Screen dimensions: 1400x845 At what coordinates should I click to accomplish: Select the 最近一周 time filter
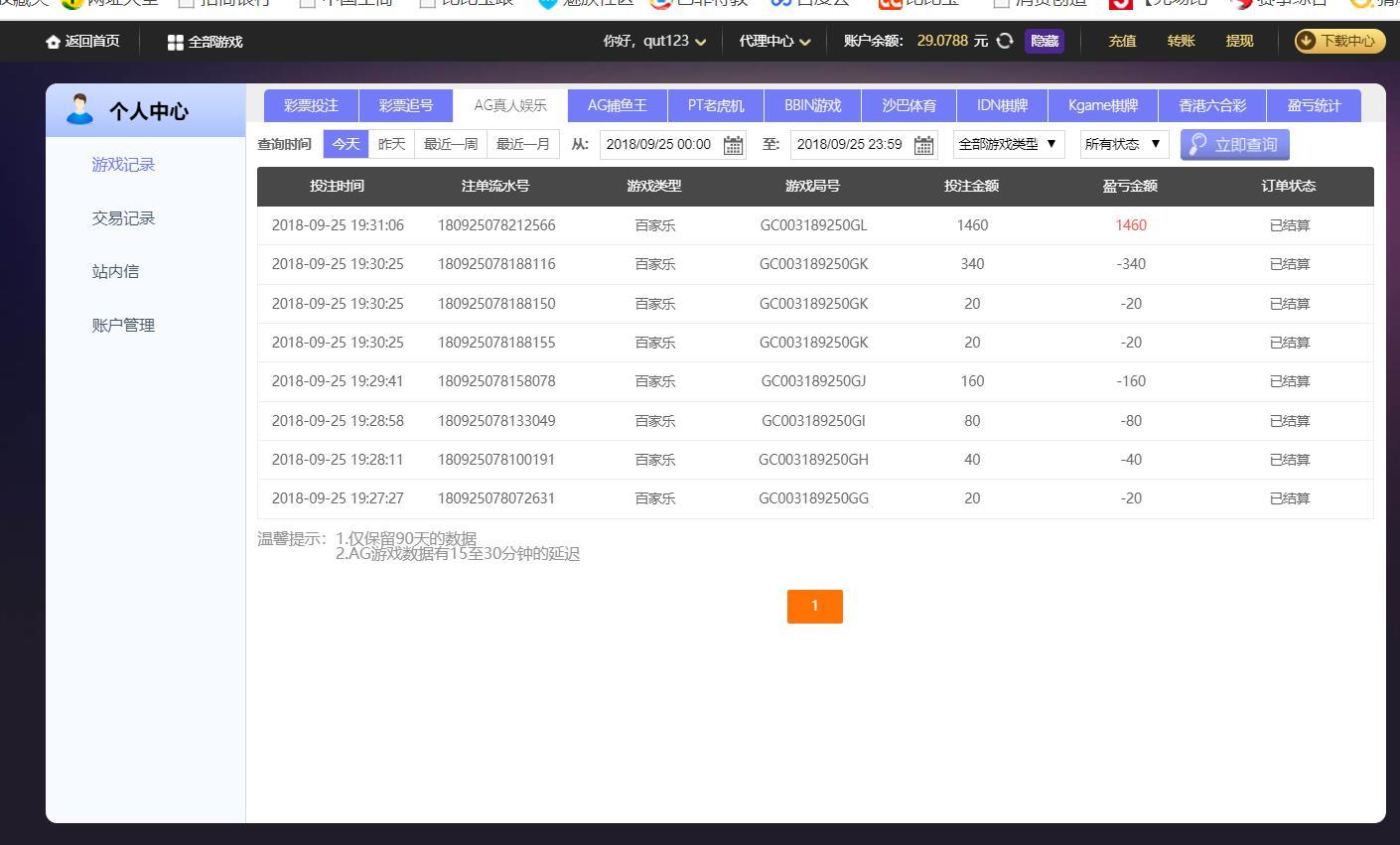click(451, 144)
